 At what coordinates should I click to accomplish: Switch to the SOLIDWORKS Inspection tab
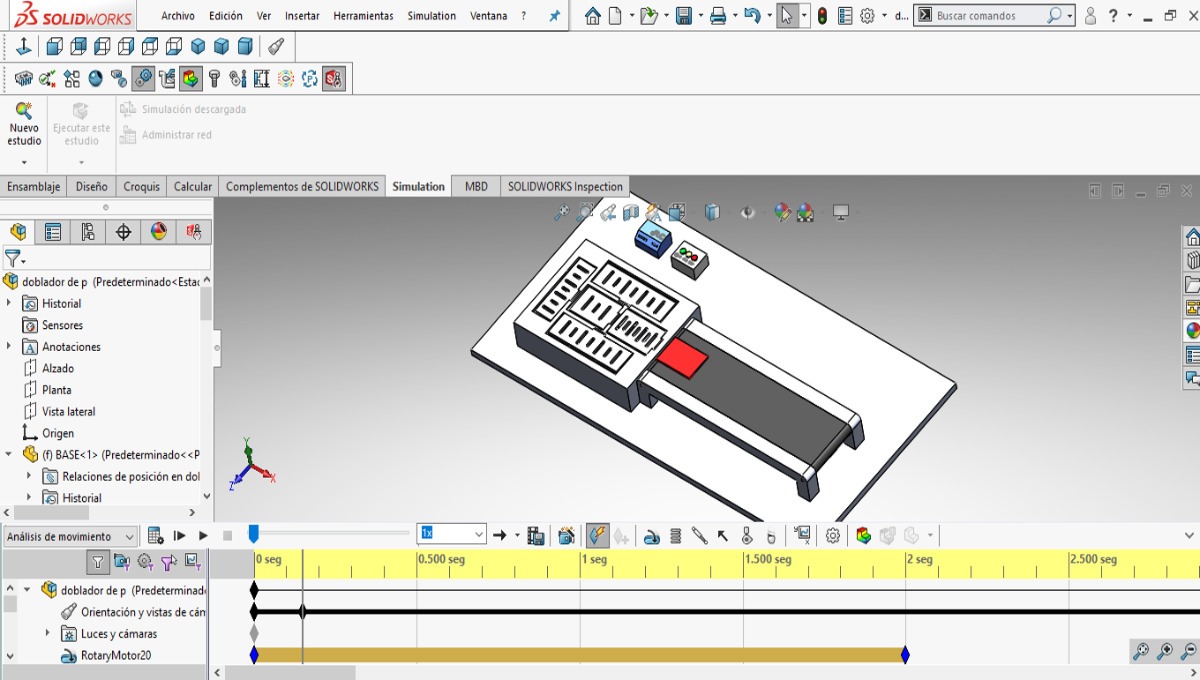[x=565, y=186]
